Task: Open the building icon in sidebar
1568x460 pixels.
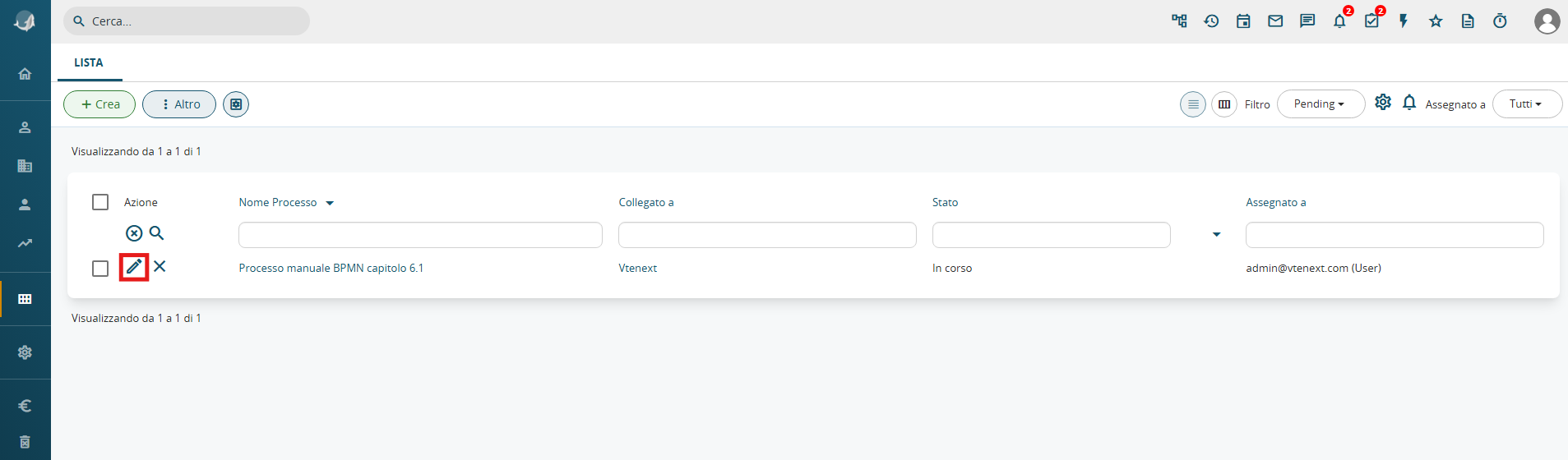Action: click(x=25, y=166)
